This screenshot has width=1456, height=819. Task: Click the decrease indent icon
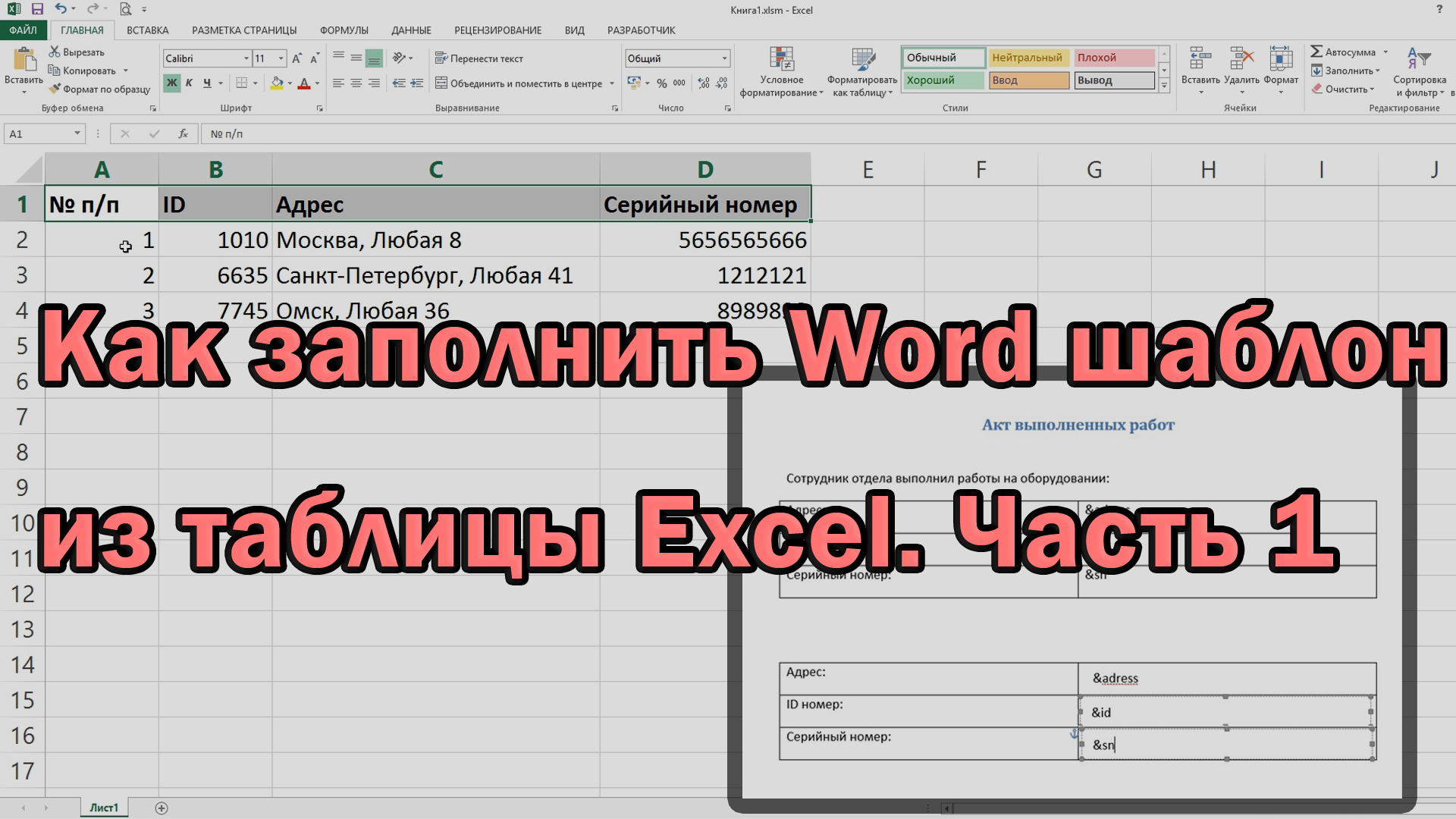399,83
